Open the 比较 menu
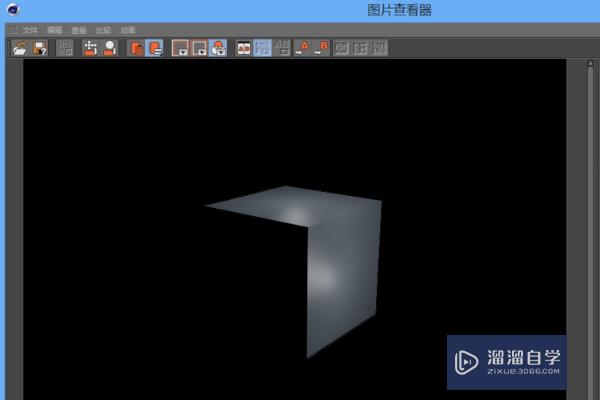This screenshot has height=400, width=600. tap(103, 31)
